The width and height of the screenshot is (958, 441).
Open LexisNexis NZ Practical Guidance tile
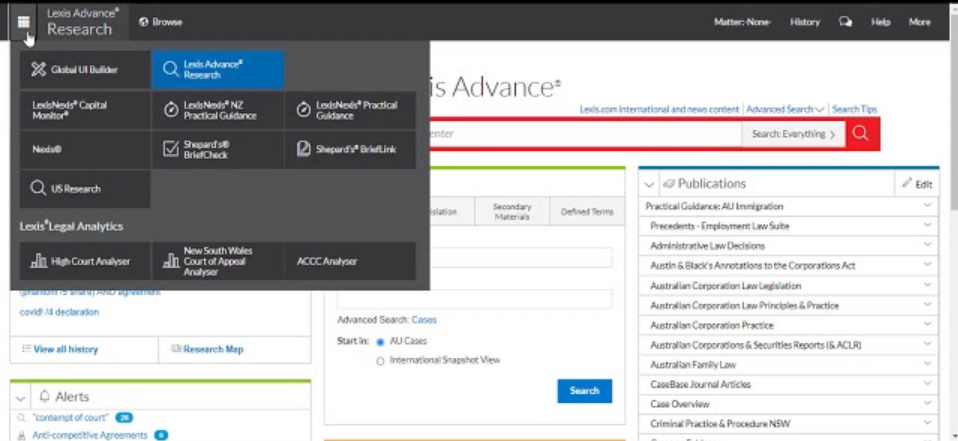(x=218, y=110)
